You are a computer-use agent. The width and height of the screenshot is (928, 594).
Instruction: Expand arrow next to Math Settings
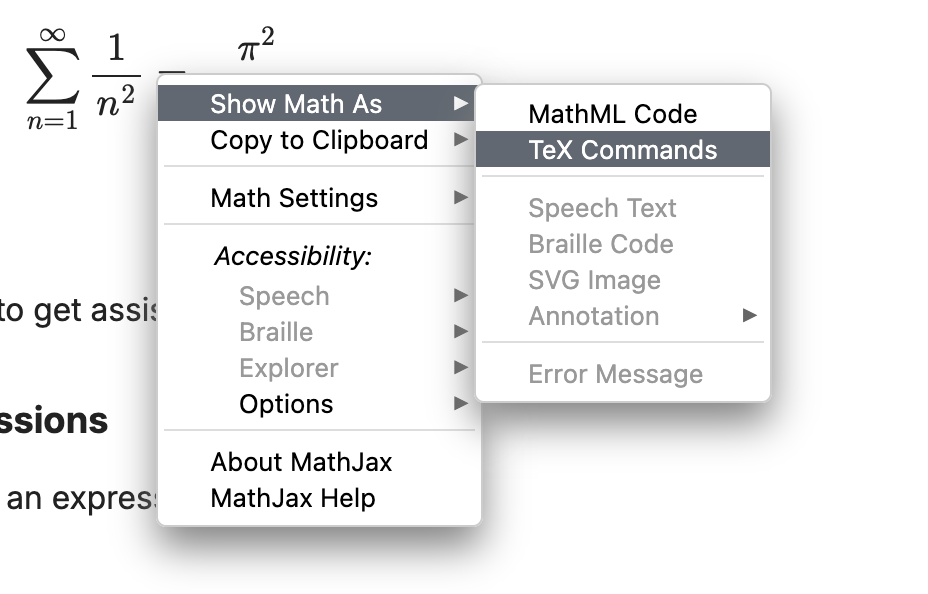460,198
